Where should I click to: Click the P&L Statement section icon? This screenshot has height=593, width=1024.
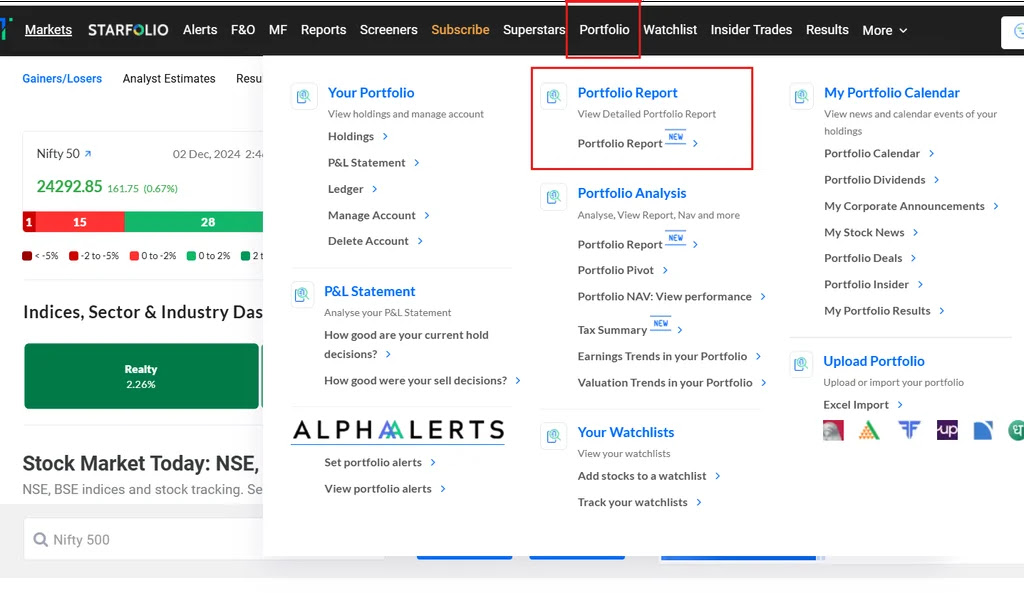tap(302, 295)
